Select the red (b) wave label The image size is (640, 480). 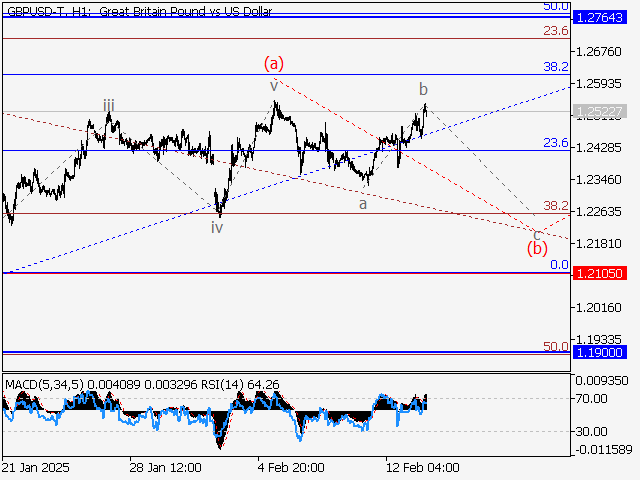(537, 247)
